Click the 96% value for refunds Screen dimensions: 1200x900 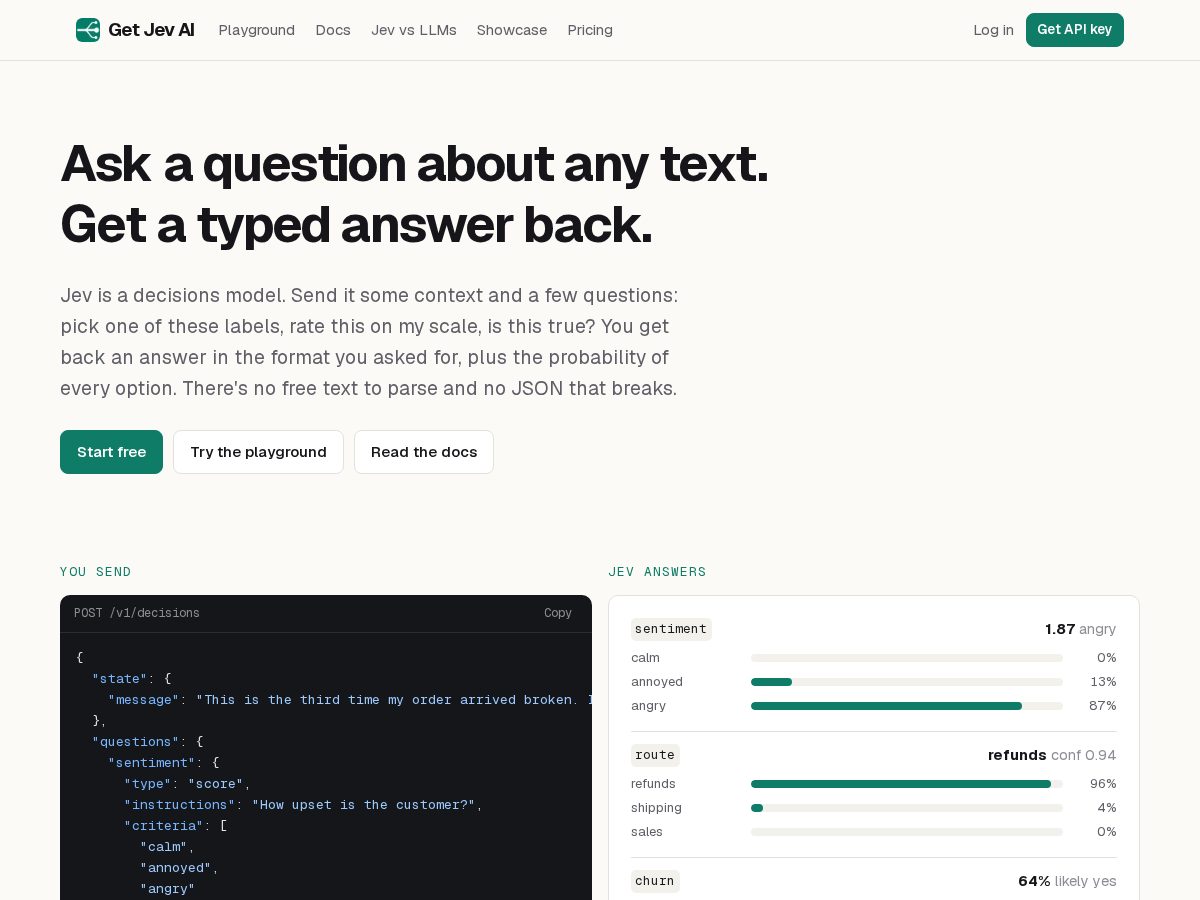1103,784
